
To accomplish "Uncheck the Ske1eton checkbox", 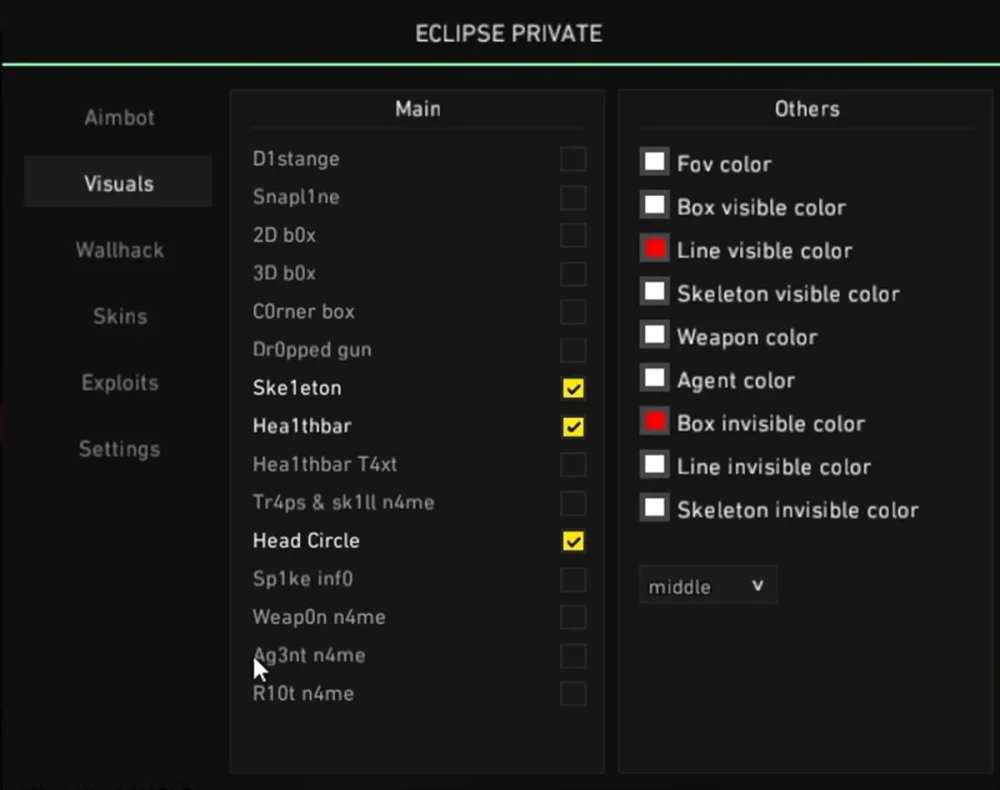I will pyautogui.click(x=573, y=388).
